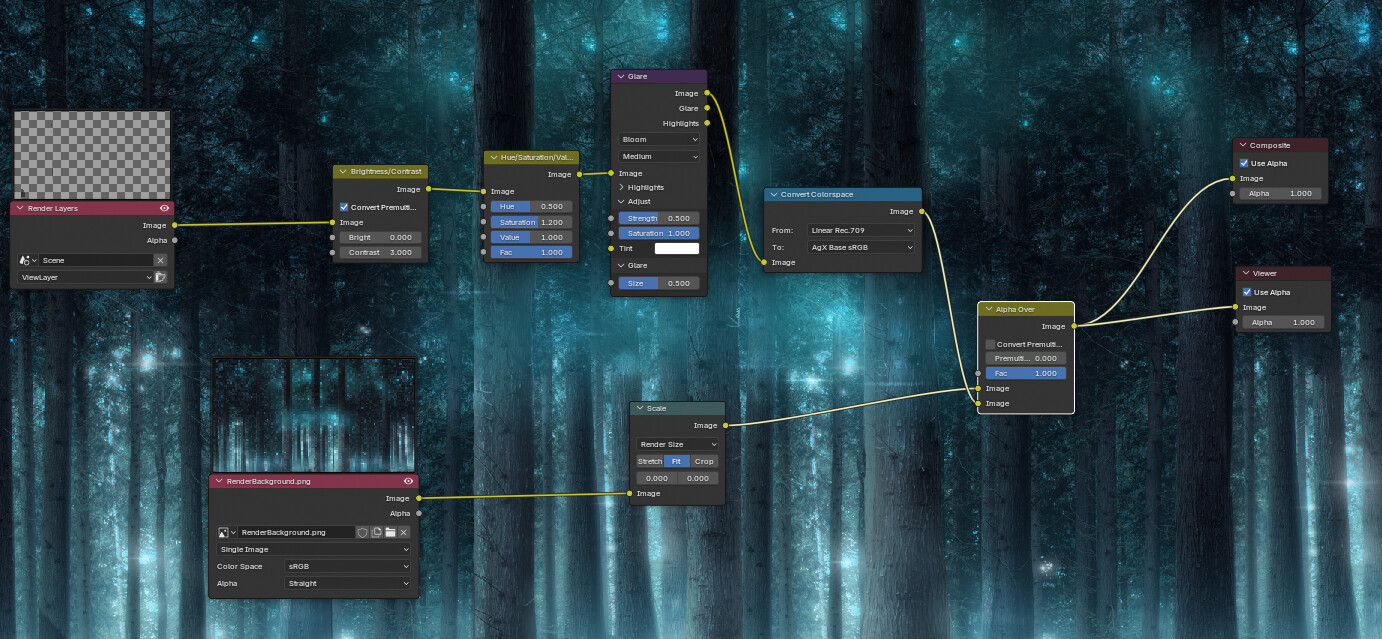Click the Render Layers Alpha output socket
The width and height of the screenshot is (1382, 639).
tap(174, 240)
